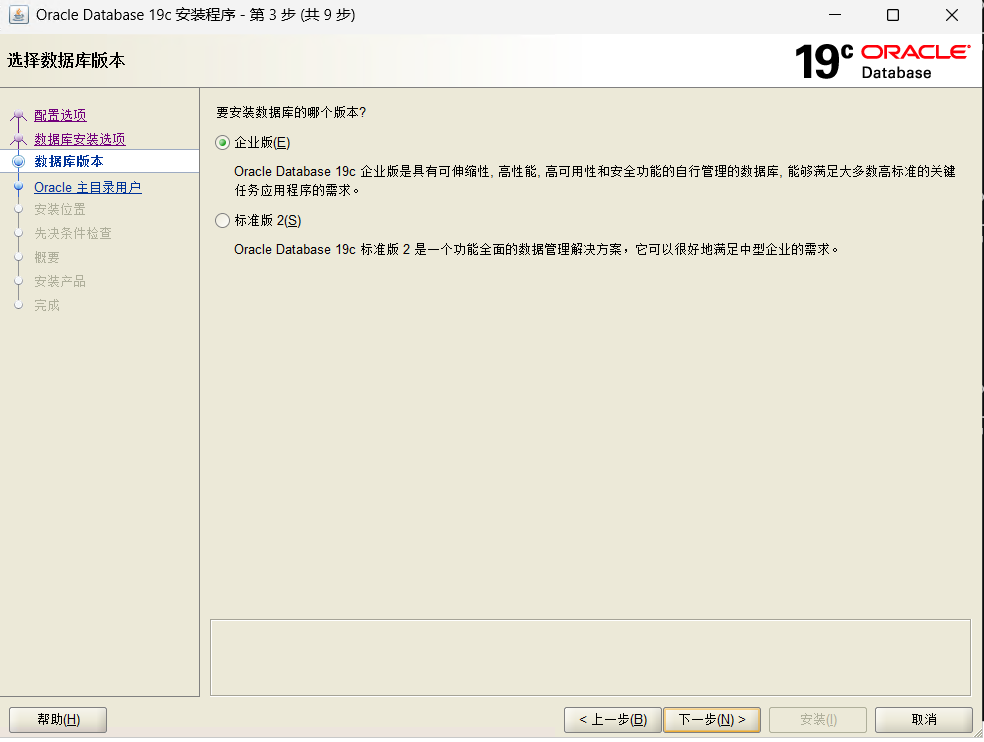Image resolution: width=984 pixels, height=742 pixels.
Task: Click the empty message area at the bottom
Action: (x=589, y=656)
